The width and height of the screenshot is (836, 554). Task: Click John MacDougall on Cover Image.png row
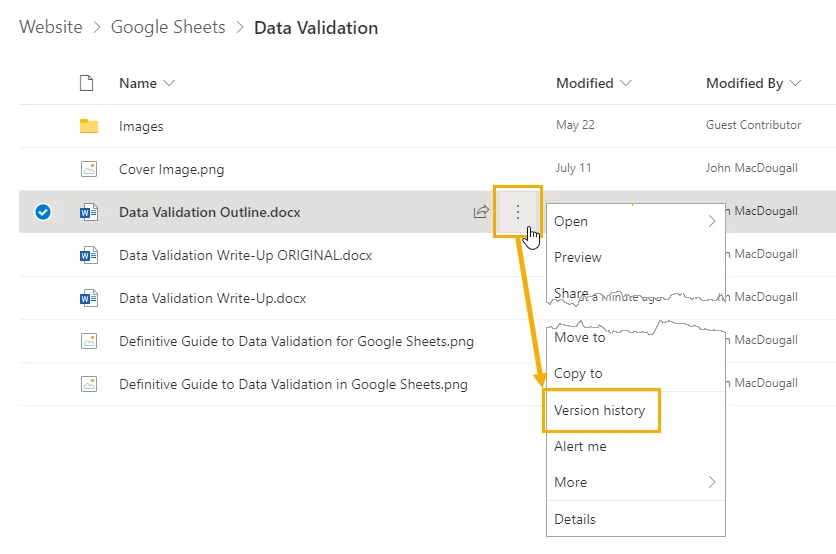coord(752,168)
